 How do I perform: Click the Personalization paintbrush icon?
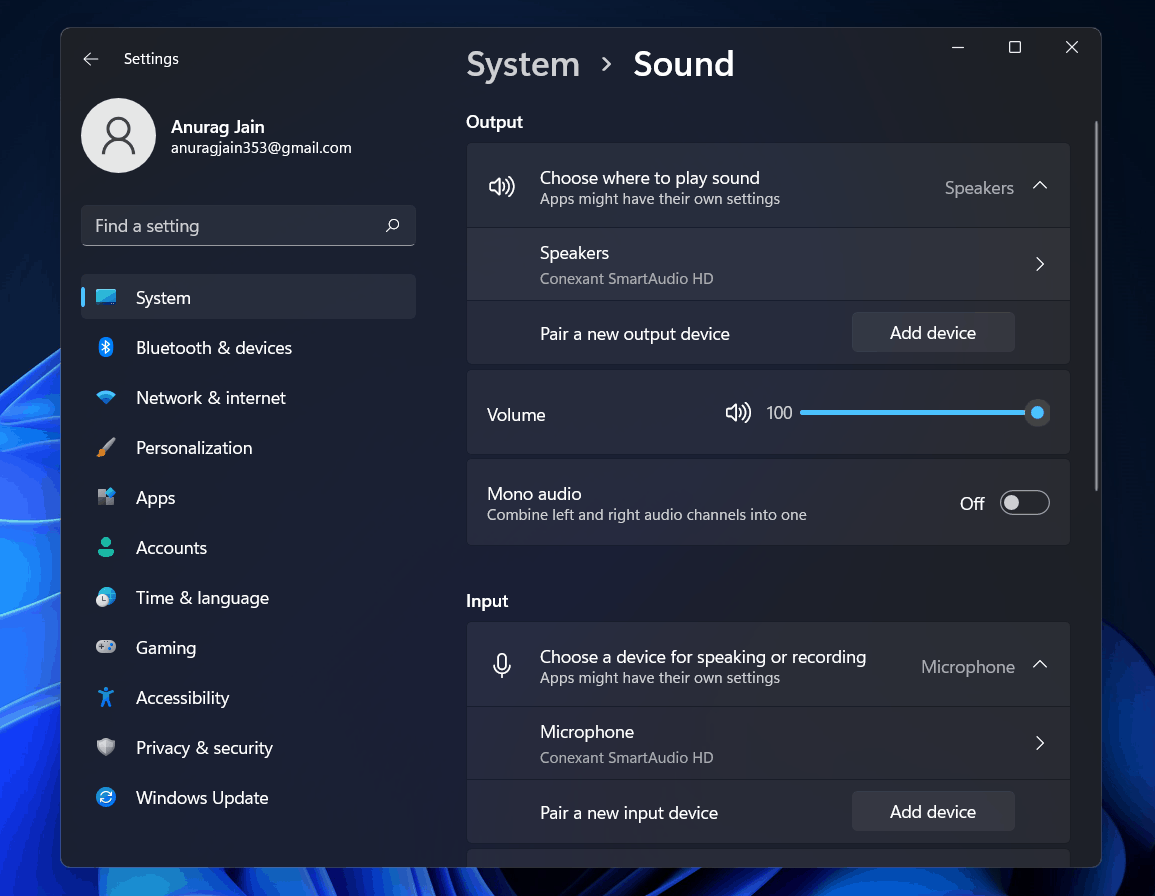106,447
